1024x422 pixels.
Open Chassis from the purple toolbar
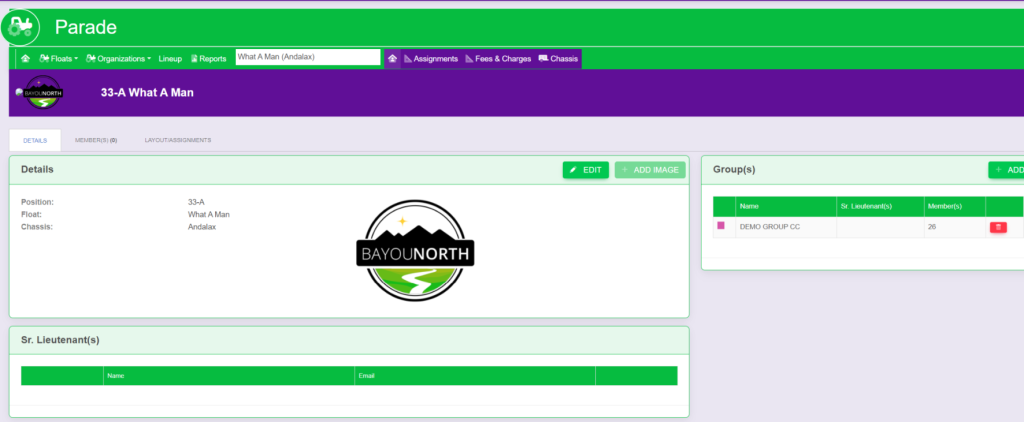(x=558, y=59)
